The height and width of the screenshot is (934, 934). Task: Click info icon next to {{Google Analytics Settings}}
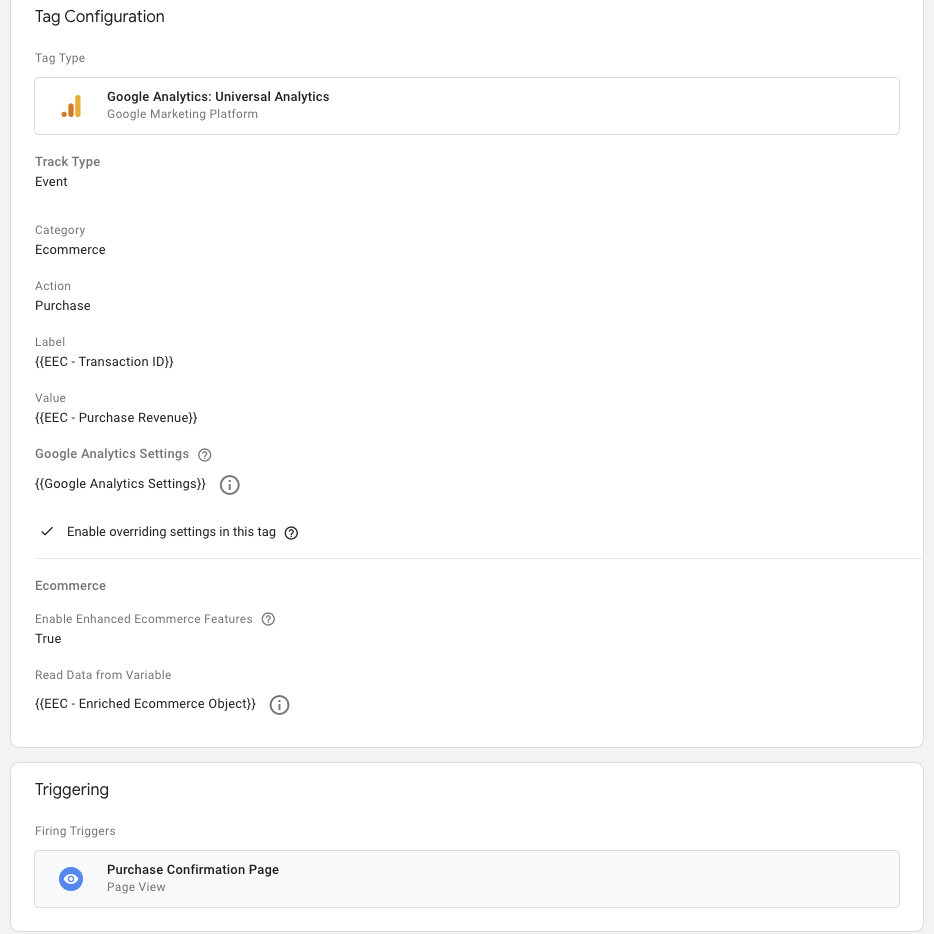[229, 485]
